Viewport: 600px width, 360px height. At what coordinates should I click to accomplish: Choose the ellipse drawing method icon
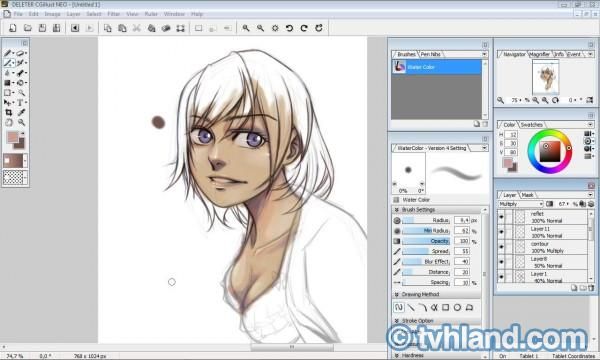point(457,307)
